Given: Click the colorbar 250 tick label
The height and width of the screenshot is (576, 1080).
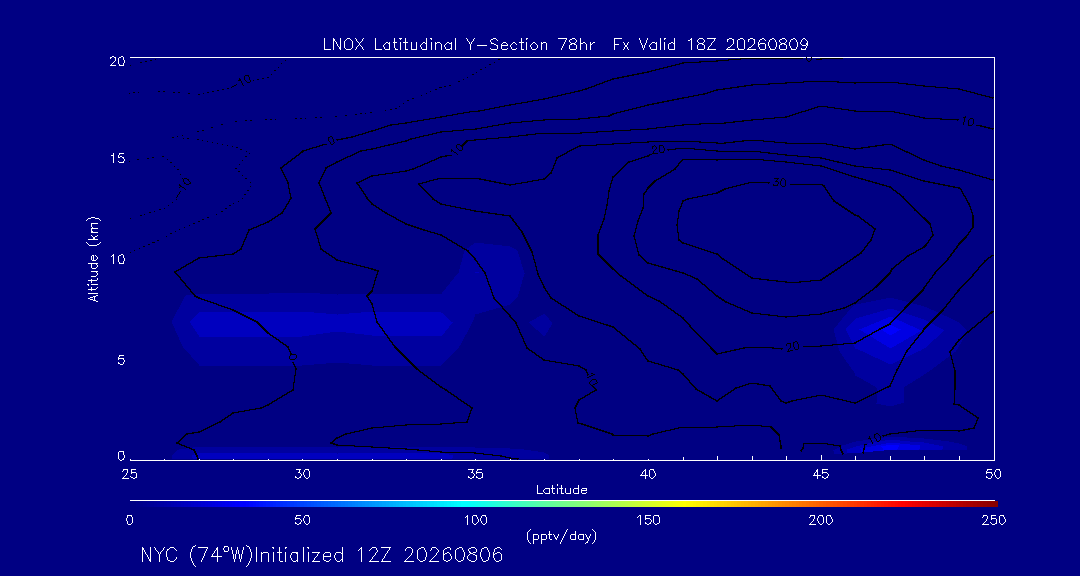Looking at the screenshot, I should [x=994, y=520].
